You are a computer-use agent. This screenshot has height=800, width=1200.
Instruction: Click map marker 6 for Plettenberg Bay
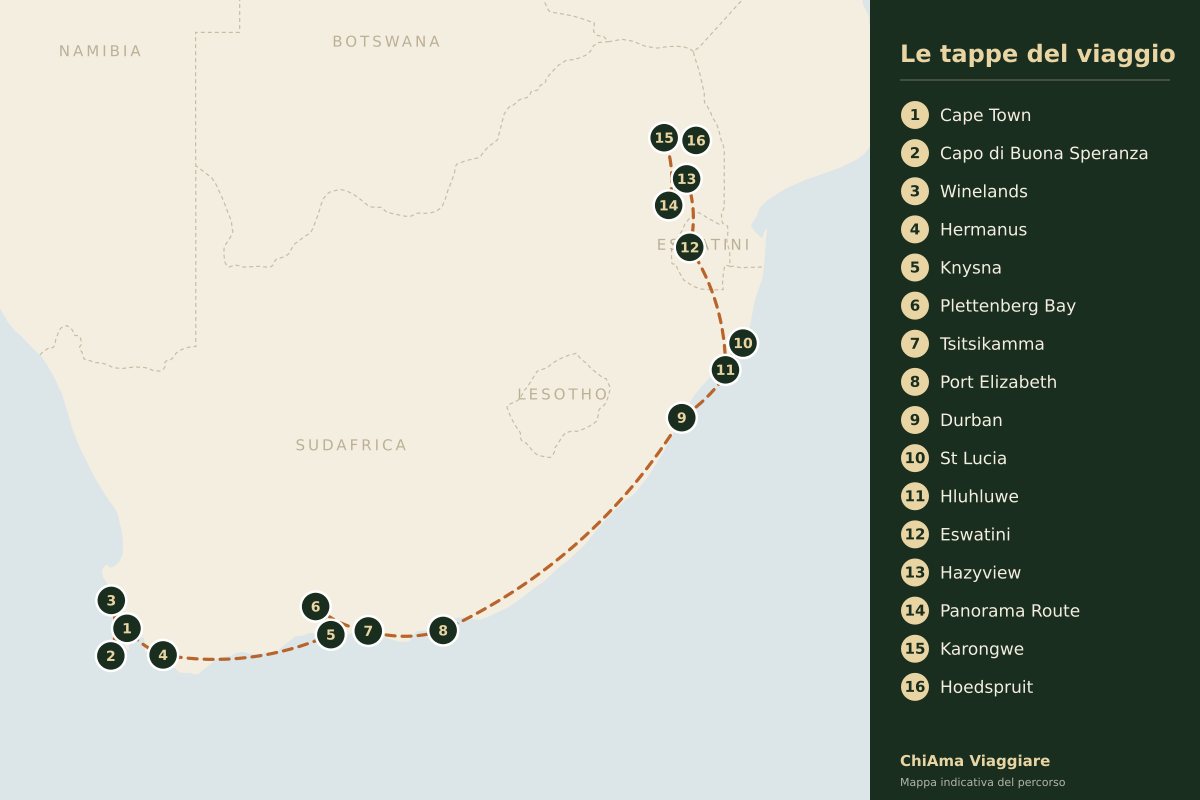315,606
